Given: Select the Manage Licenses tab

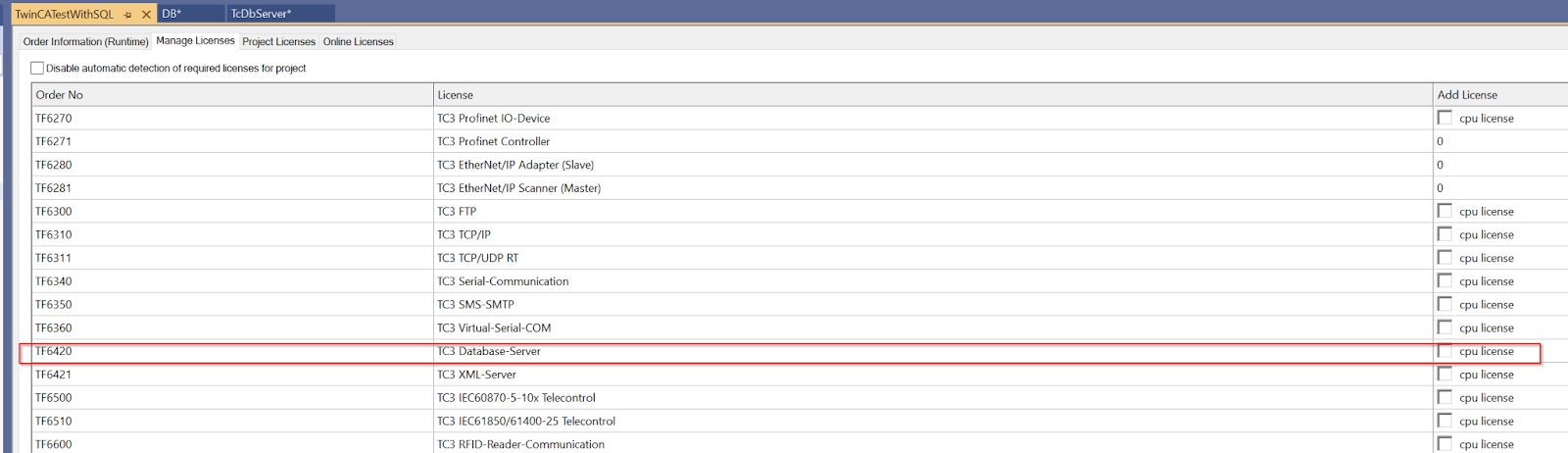Looking at the screenshot, I should (x=195, y=41).
